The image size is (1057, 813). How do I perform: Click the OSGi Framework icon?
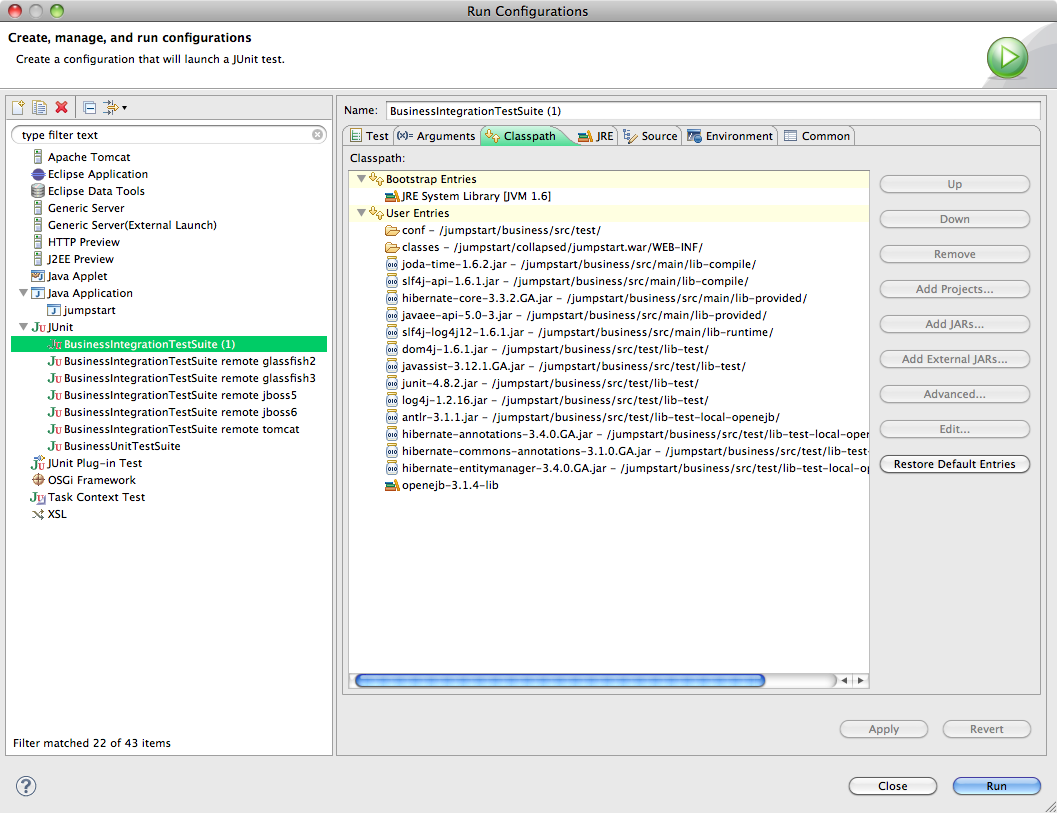coord(38,480)
